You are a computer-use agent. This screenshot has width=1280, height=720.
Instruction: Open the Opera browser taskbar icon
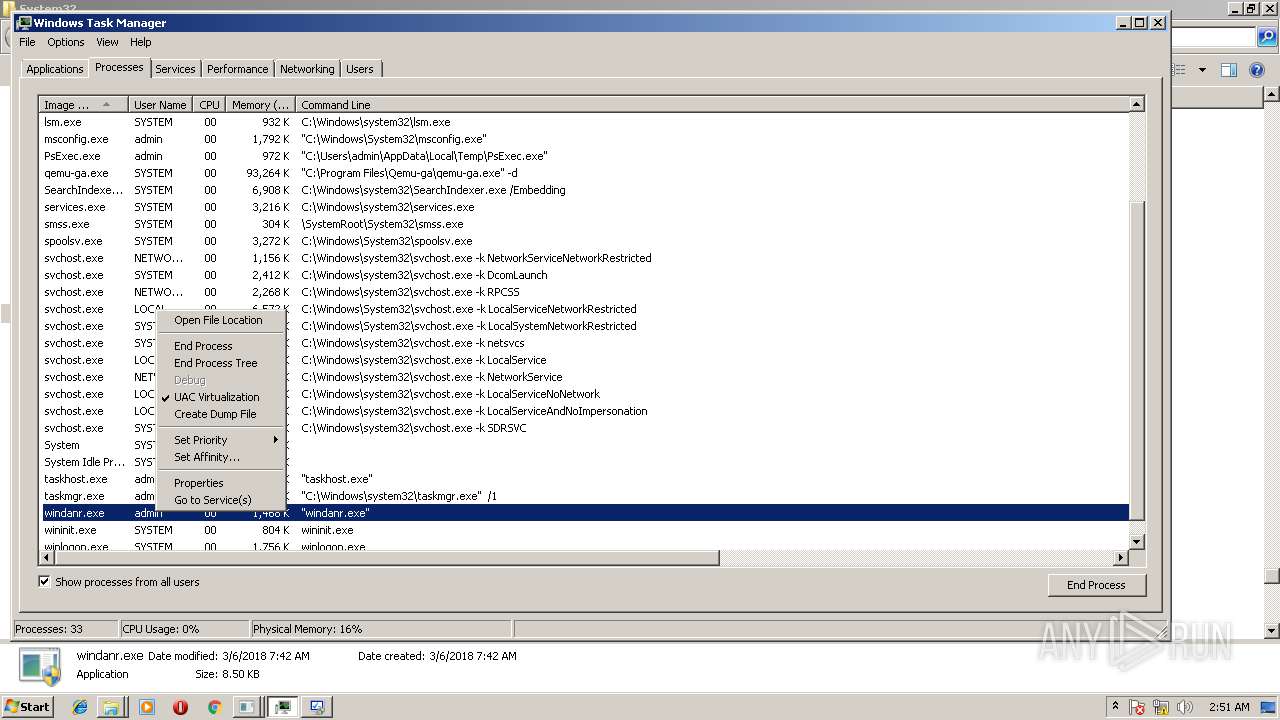pyautogui.click(x=180, y=707)
